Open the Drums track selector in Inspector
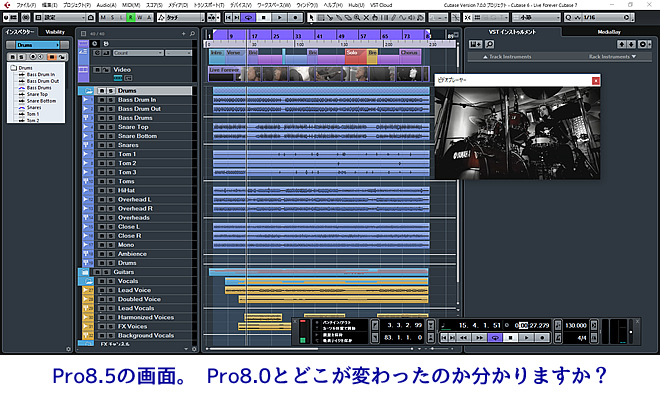 38,45
